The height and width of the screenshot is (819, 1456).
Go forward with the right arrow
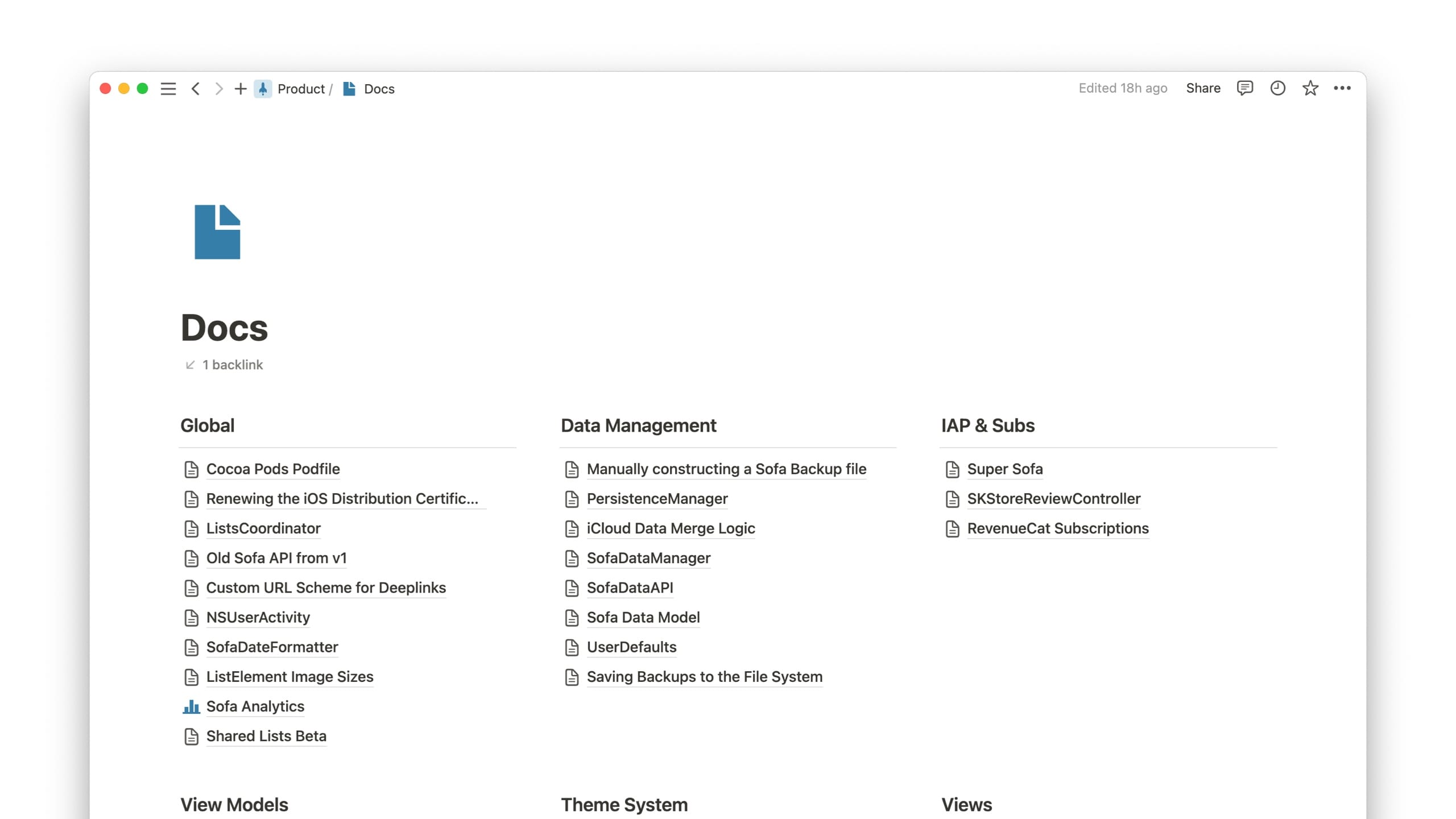219,89
